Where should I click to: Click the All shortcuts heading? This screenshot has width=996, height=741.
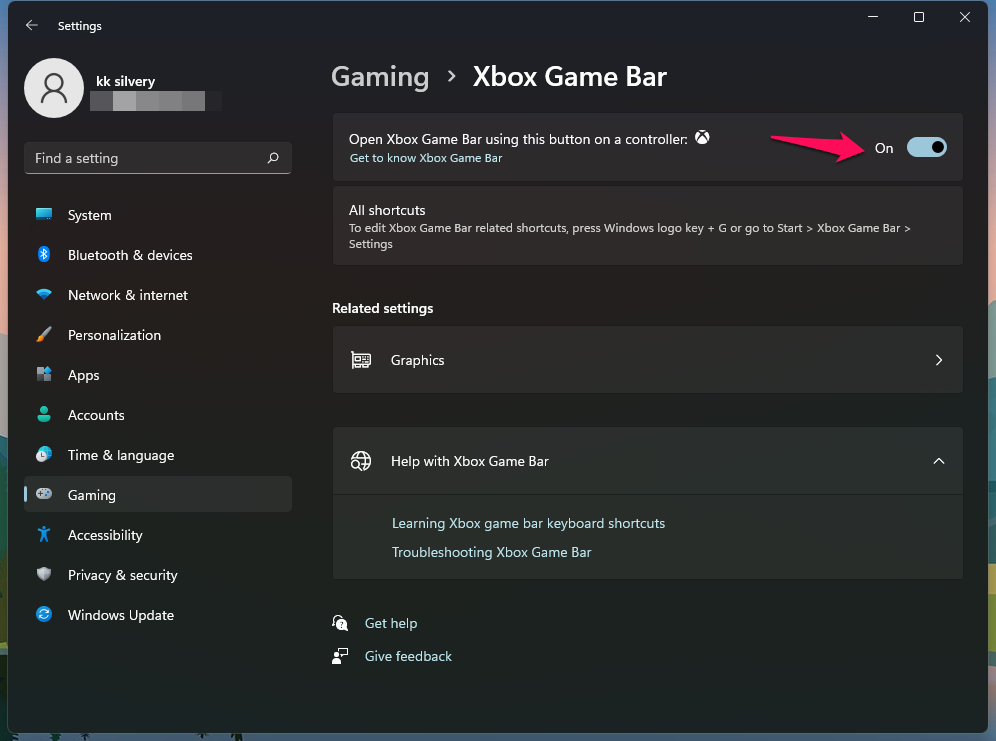point(387,210)
